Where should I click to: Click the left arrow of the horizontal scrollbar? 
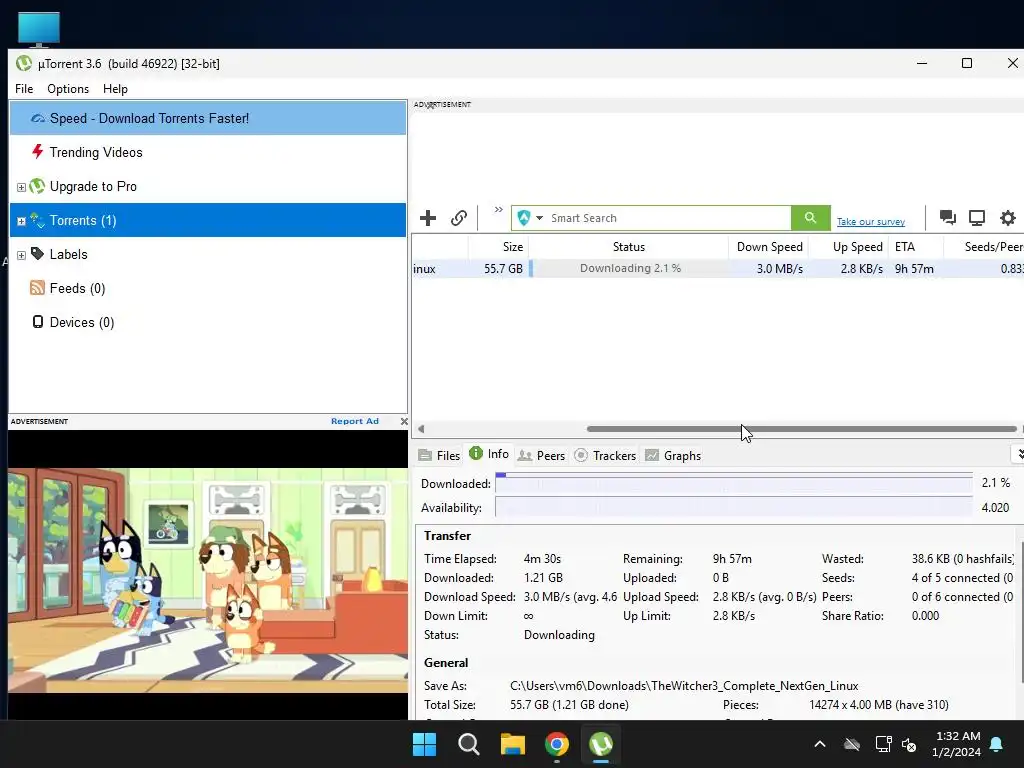click(421, 429)
